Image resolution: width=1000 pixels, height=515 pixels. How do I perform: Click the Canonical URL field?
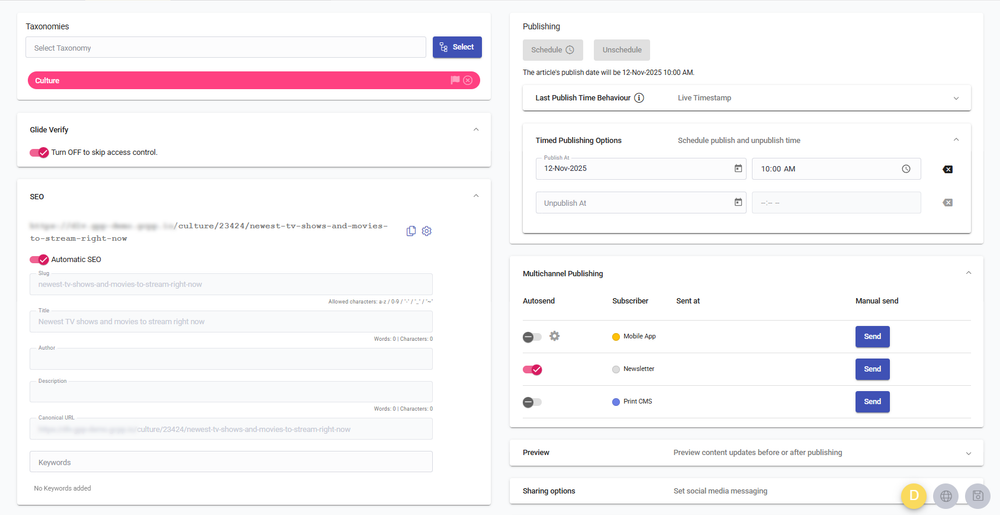[231, 429]
